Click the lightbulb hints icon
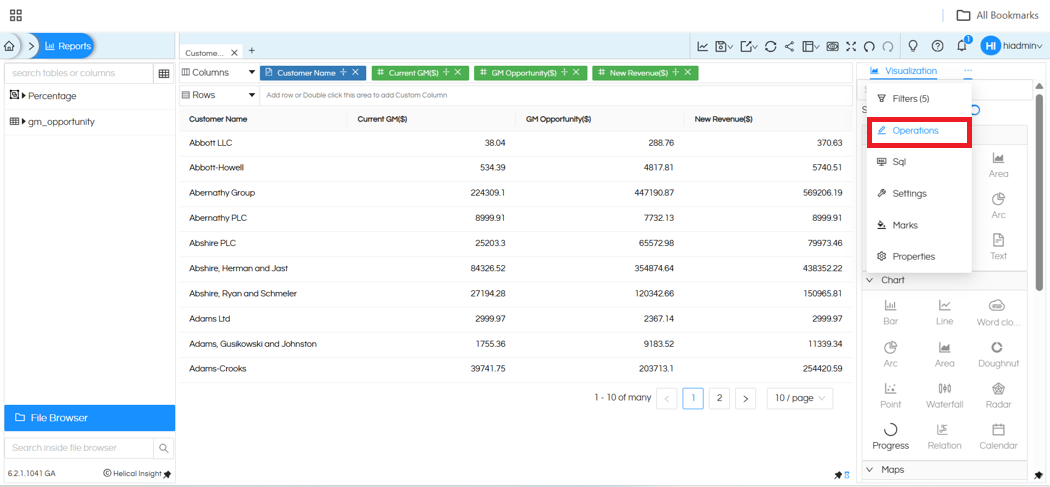The width and height of the screenshot is (1050, 487). [912, 46]
